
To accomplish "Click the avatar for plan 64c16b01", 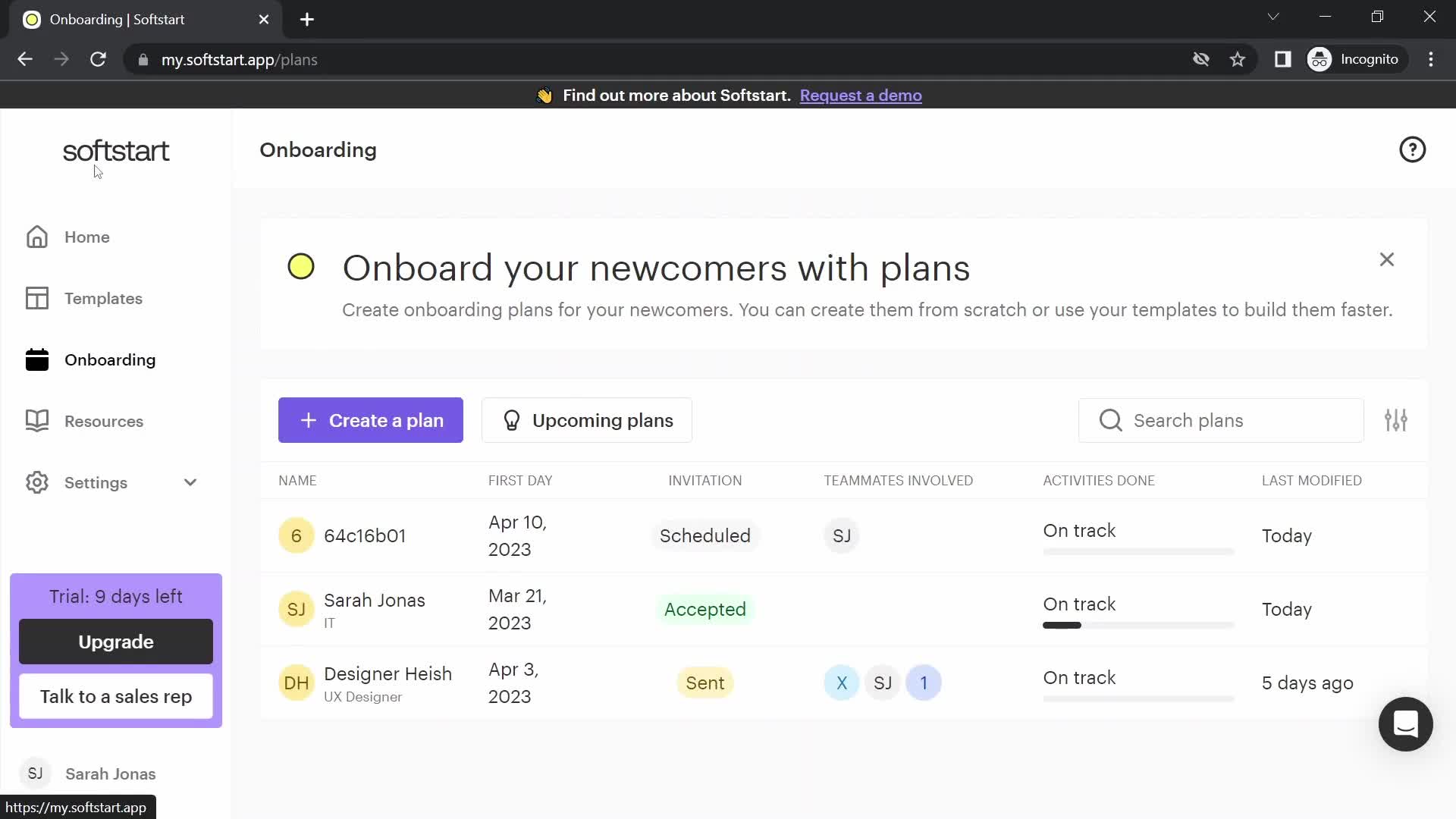I will (297, 536).
